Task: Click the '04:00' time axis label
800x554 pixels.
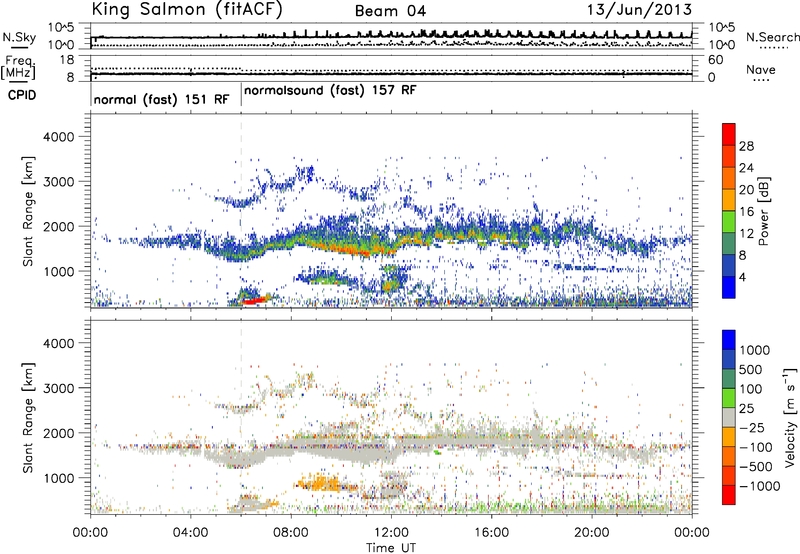Action: click(191, 533)
